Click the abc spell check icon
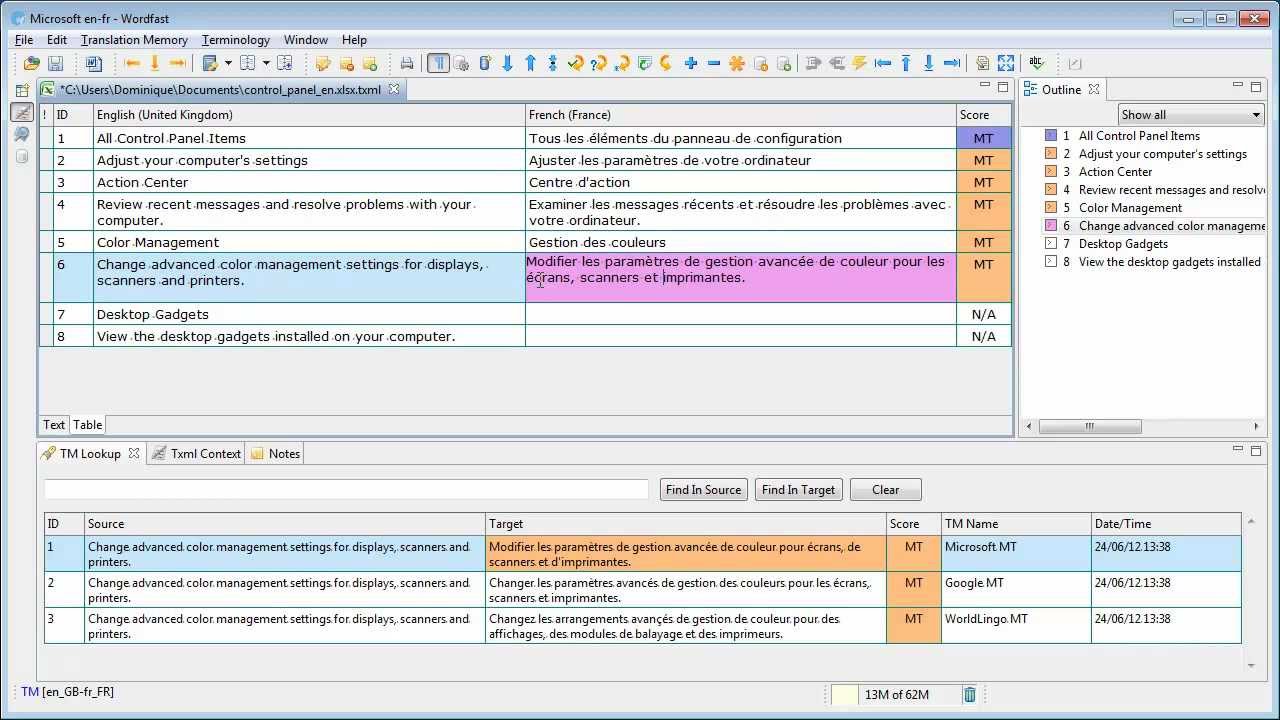Screen dimensions: 1280x720 point(1037,63)
